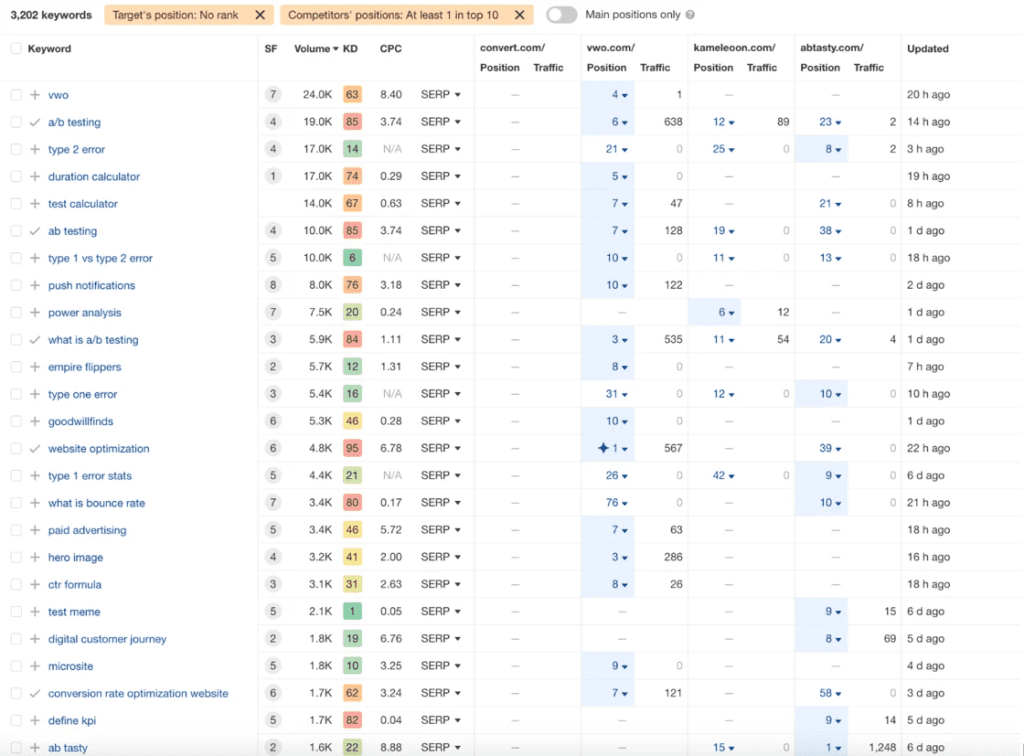Tick the "push notifications" row checkbox
Image resolution: width=1024 pixels, height=756 pixels.
coord(16,285)
